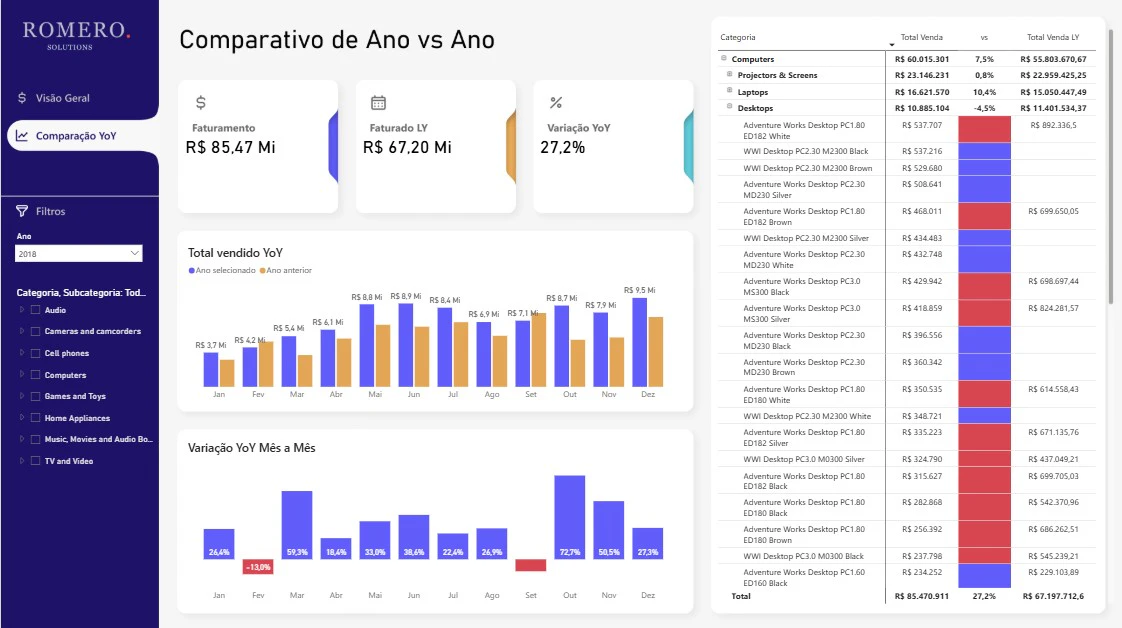Click the WWI Desktop PC2.30 M2300 Brown row

[907, 168]
